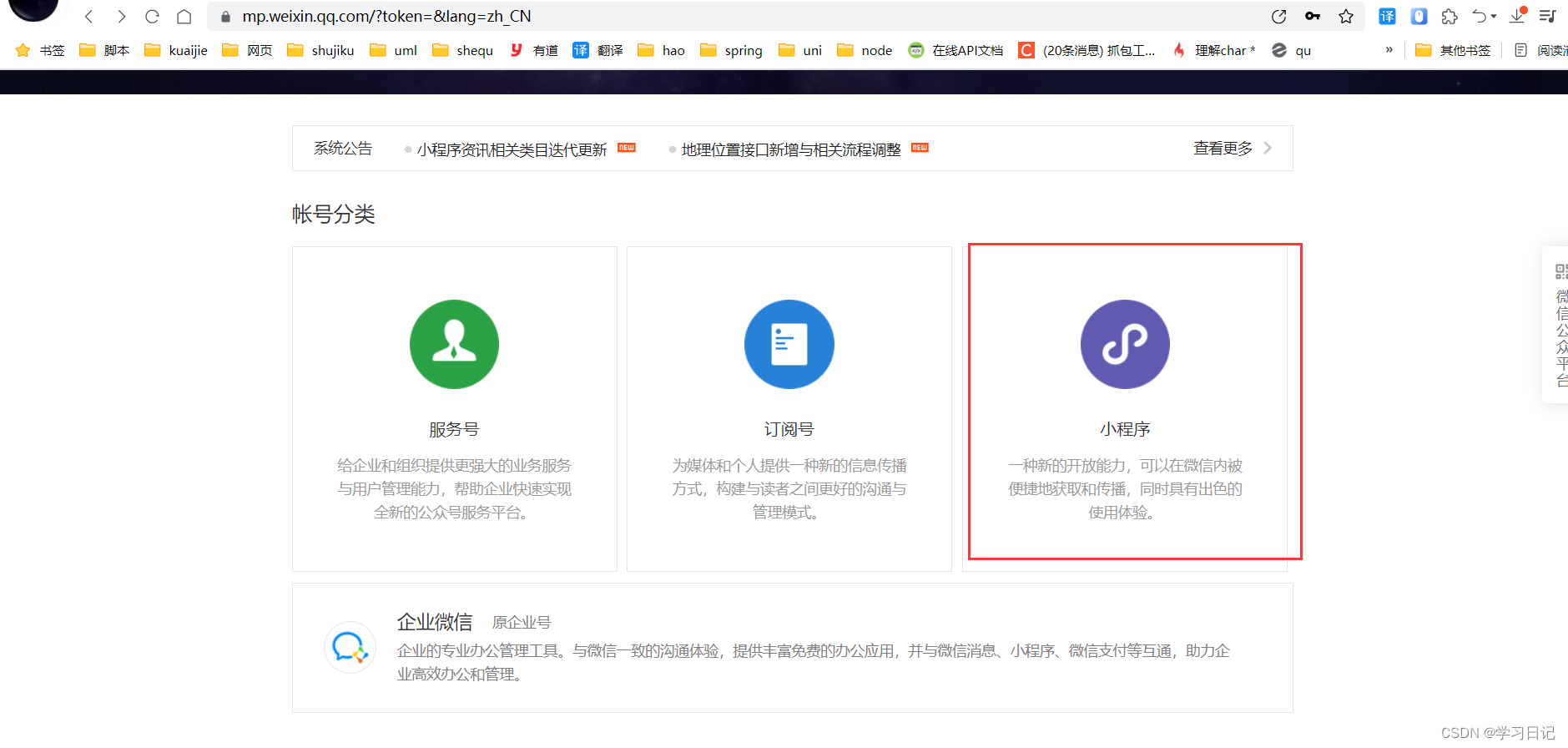Open the hao bookmark folder
This screenshot has width=1568, height=748.
click(x=661, y=50)
